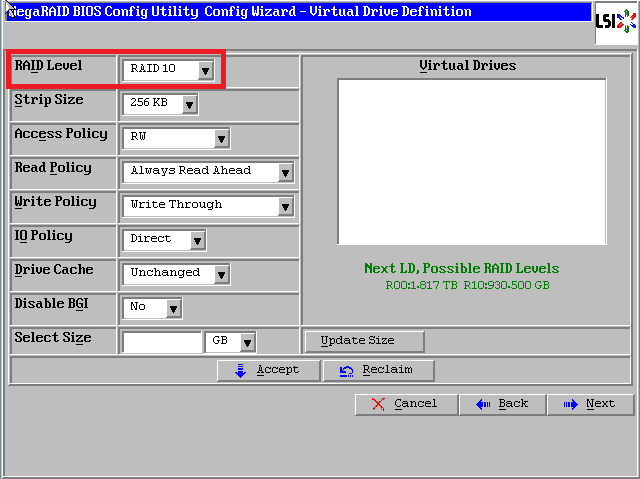Expand the Read Policy dropdown
This screenshot has height=479, width=640.
(285, 172)
